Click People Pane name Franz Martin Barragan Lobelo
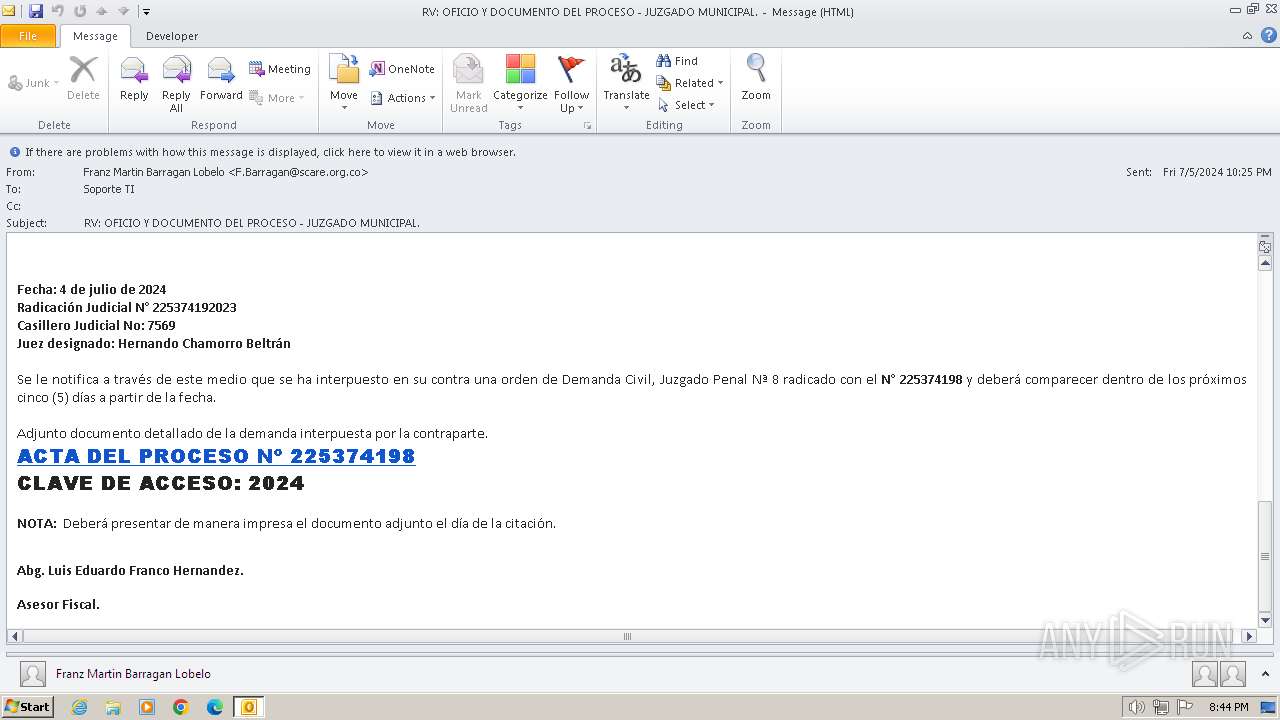The height and width of the screenshot is (720, 1280). 133,674
